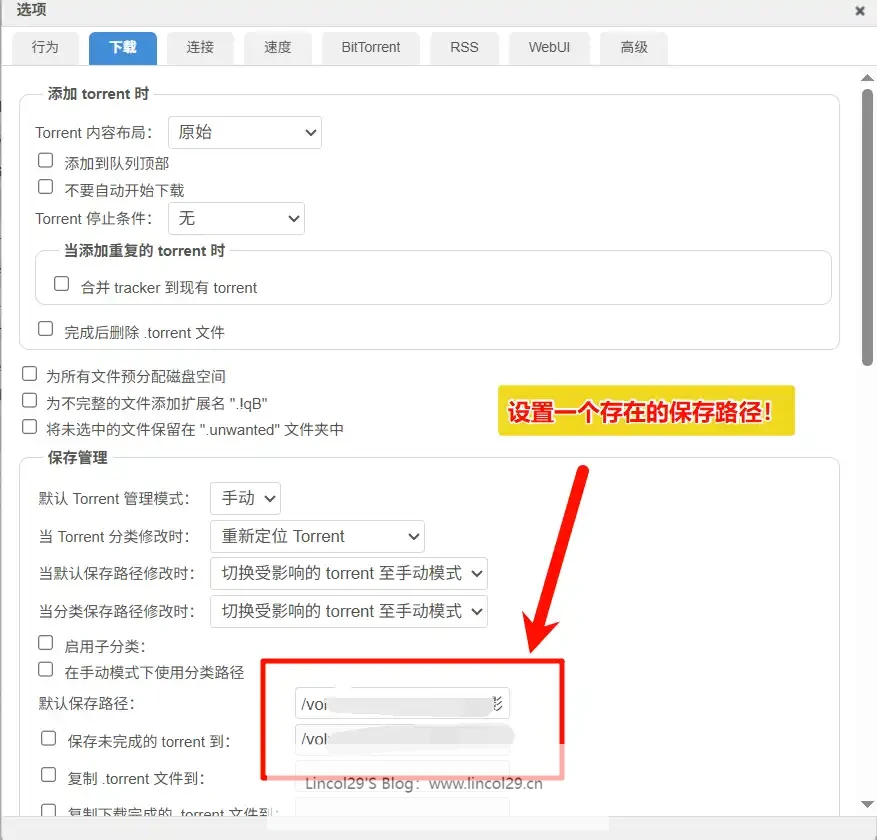Expand Torrent 内容布局 dropdown
The width and height of the screenshot is (877, 840).
point(244,132)
